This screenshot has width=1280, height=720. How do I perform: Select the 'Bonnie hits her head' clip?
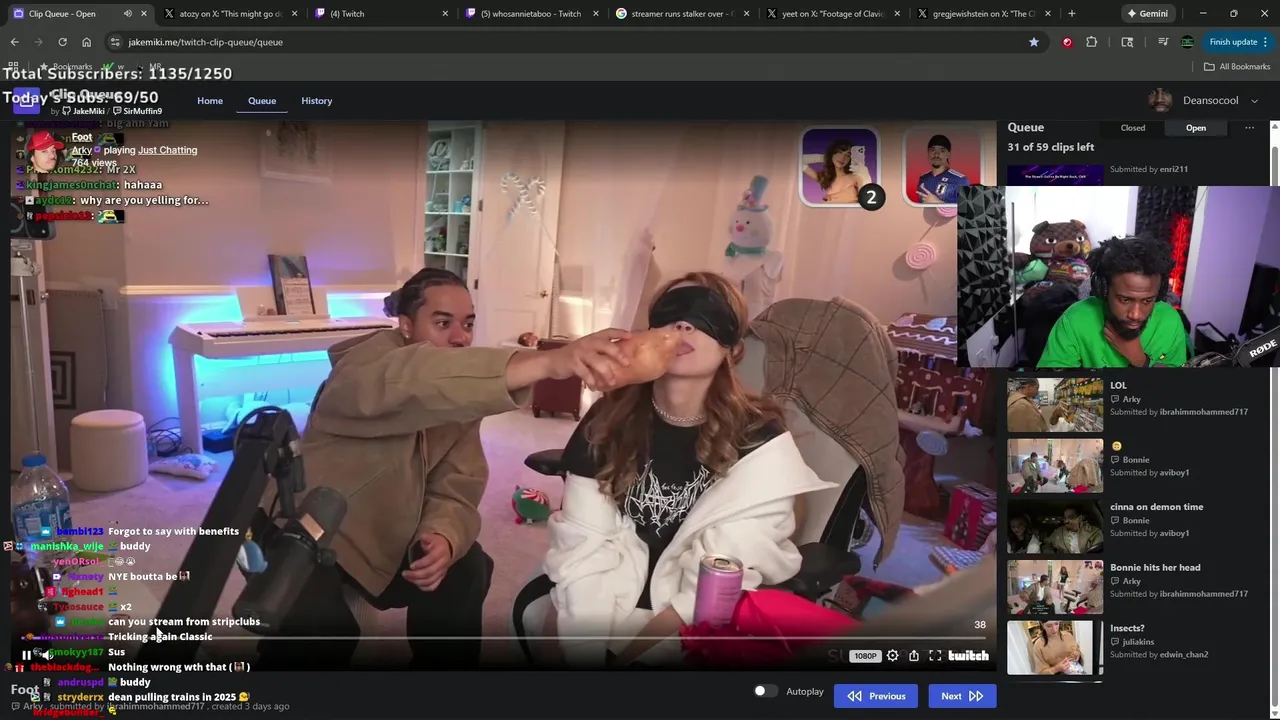tap(1055, 587)
